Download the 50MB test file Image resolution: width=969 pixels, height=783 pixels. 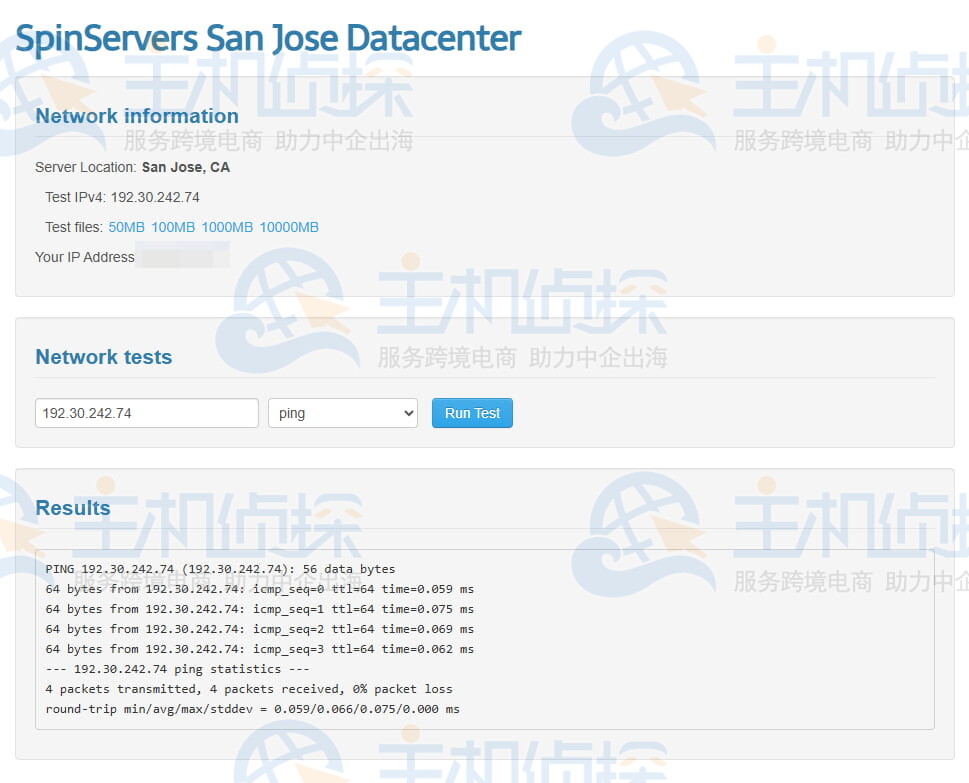126,227
